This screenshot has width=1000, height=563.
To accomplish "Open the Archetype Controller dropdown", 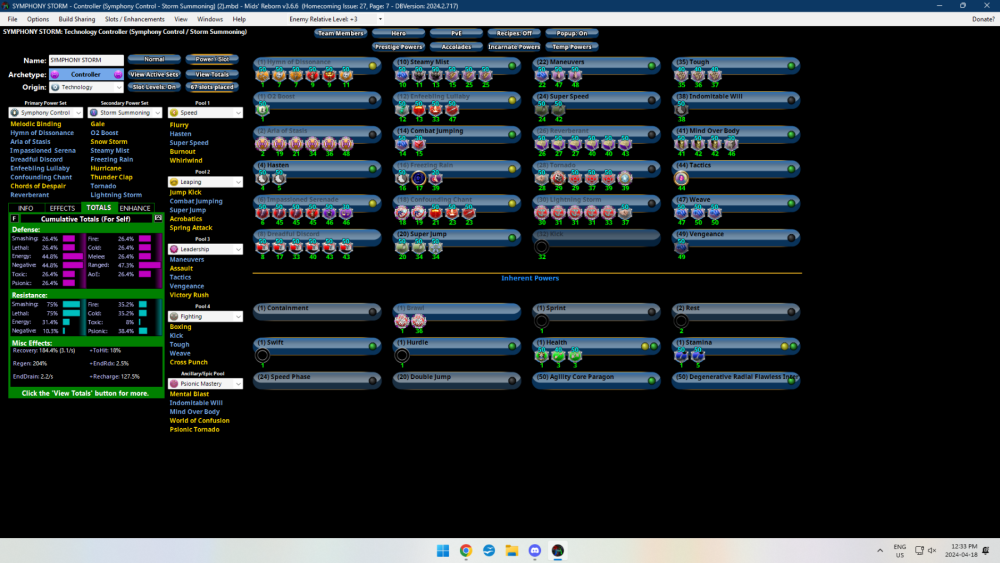I will pyautogui.click(x=86, y=75).
